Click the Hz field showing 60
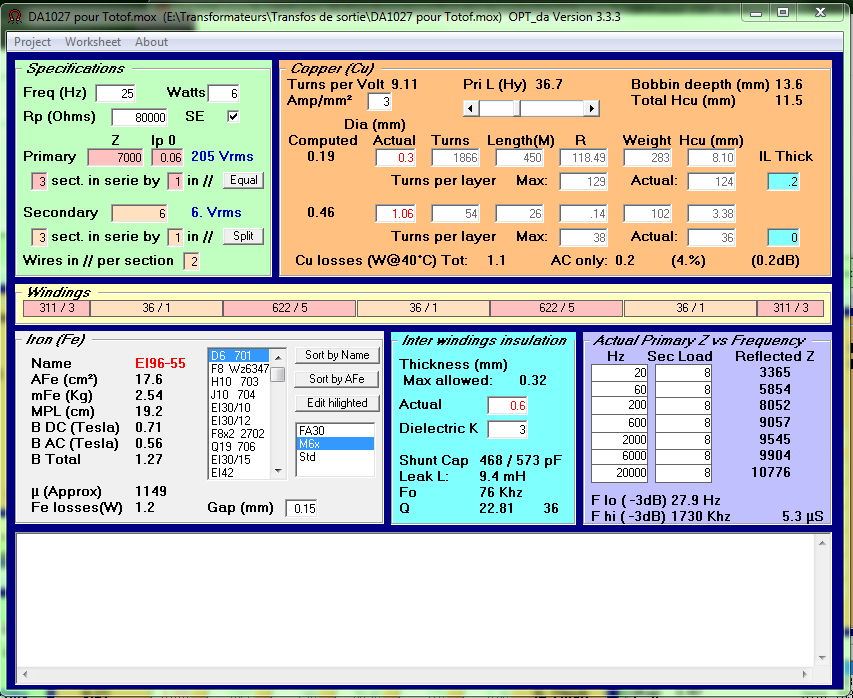Viewport: 853px width, 698px height. (620, 390)
